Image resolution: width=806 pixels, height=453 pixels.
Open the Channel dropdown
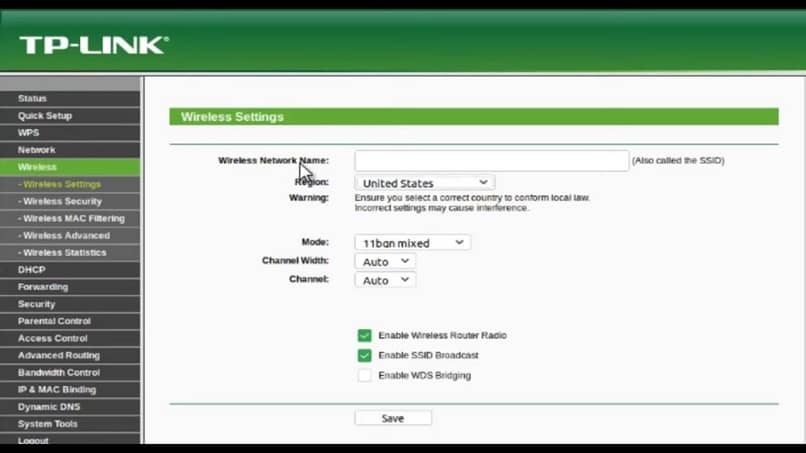coord(385,280)
